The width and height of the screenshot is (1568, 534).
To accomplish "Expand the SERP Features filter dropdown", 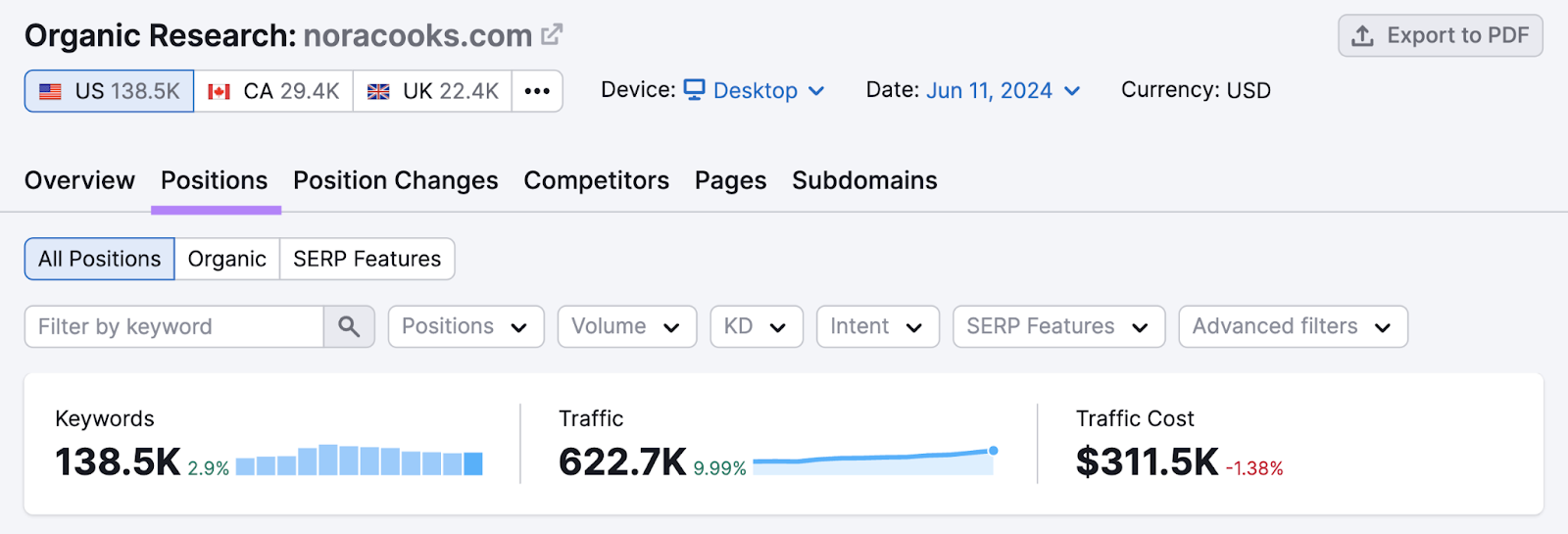I will [x=1058, y=326].
